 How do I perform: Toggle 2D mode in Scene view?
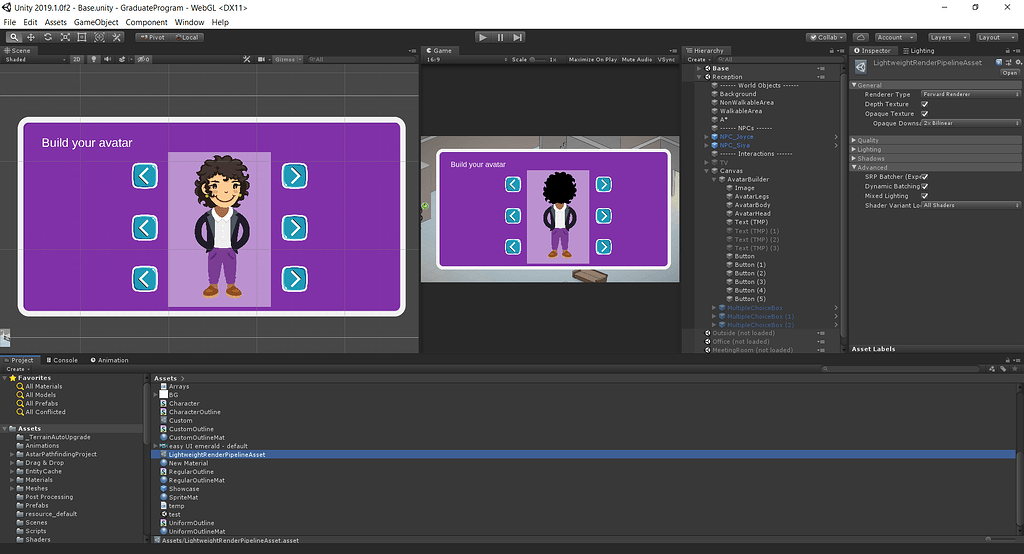coord(76,59)
